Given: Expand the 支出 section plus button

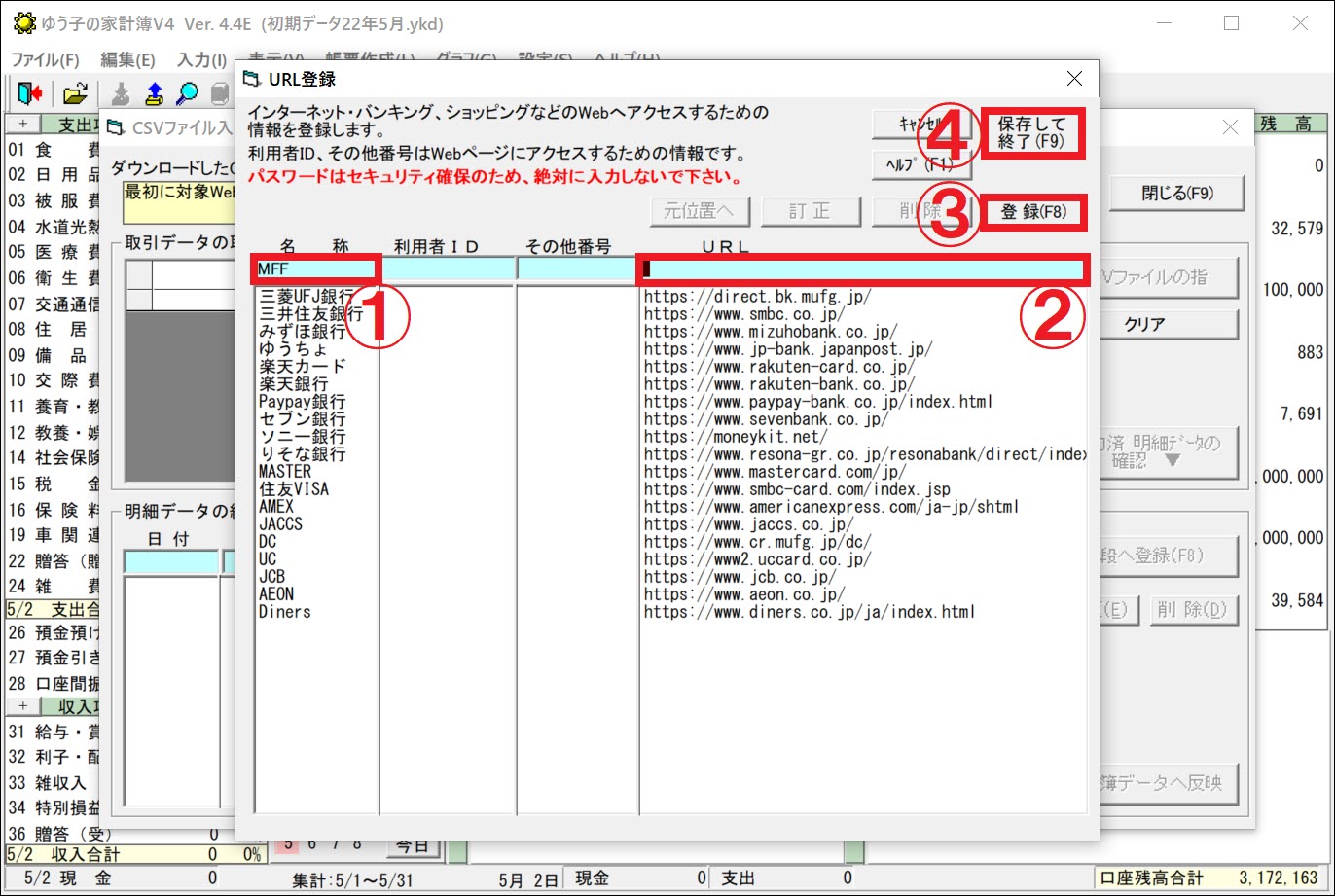Looking at the screenshot, I should 22,125.
